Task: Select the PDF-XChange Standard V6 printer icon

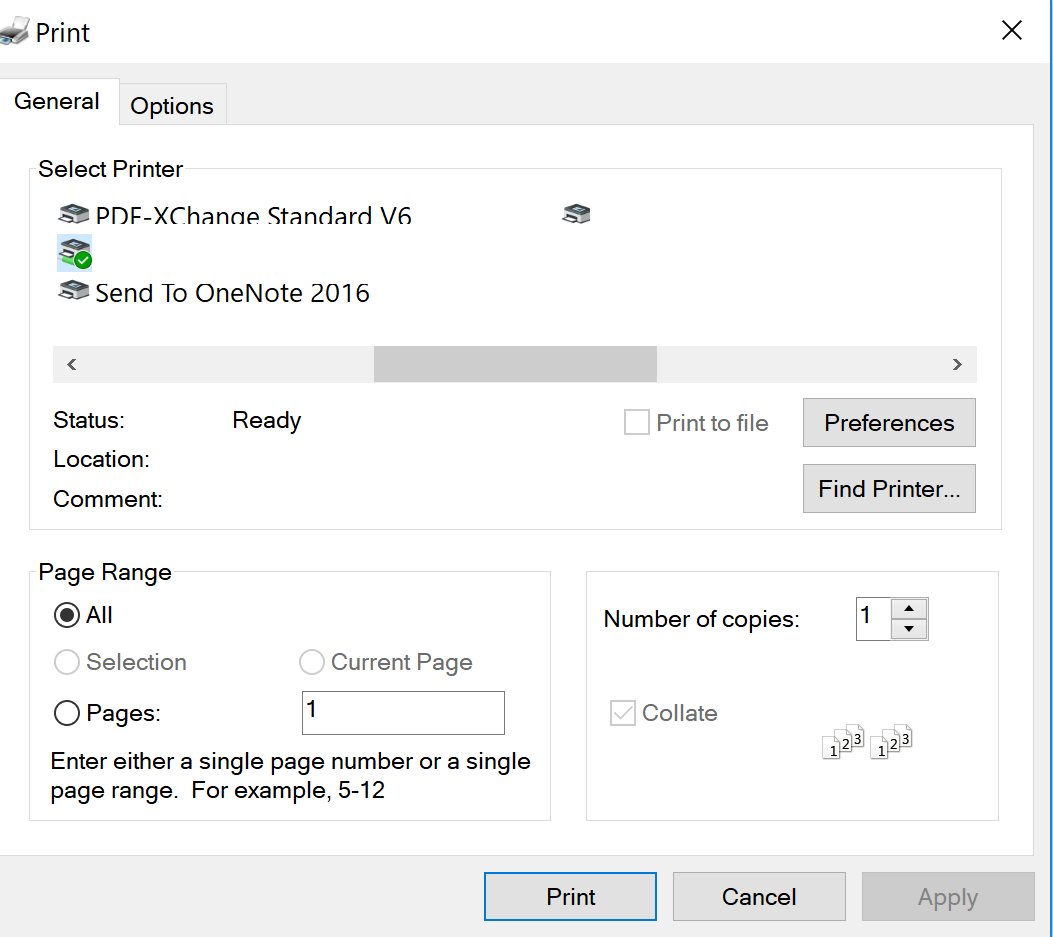Action: [x=73, y=214]
